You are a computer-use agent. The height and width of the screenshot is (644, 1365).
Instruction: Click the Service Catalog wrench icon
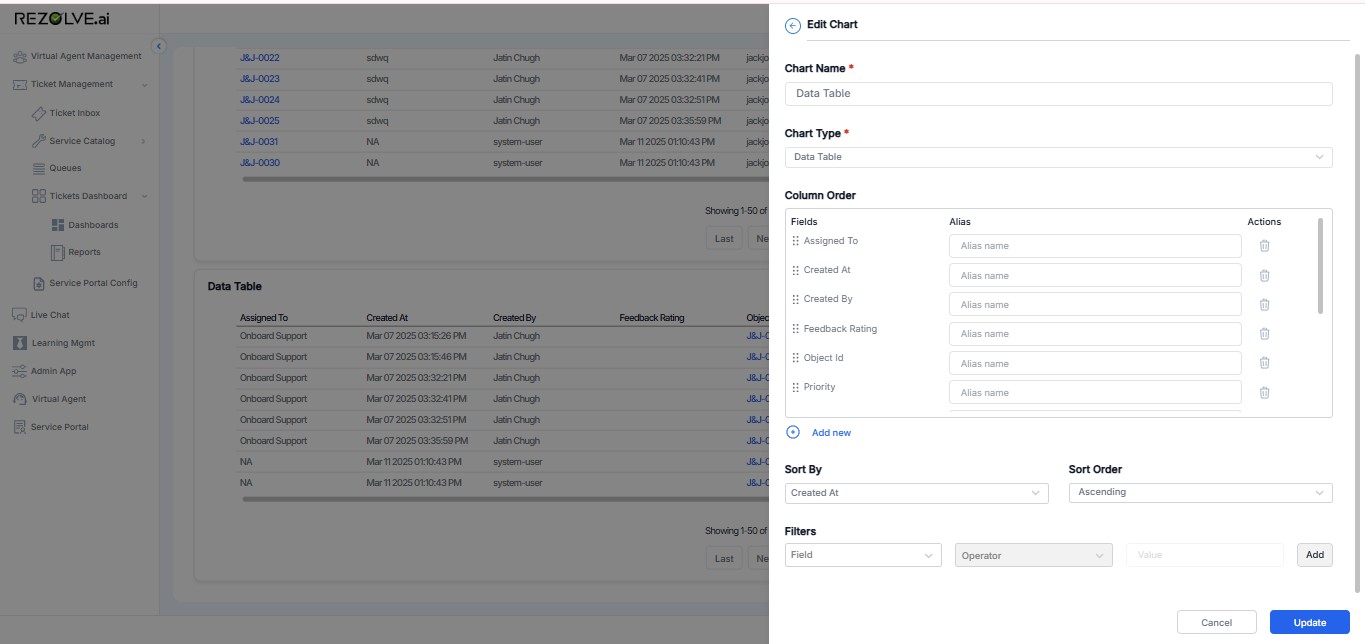pyautogui.click(x=39, y=141)
